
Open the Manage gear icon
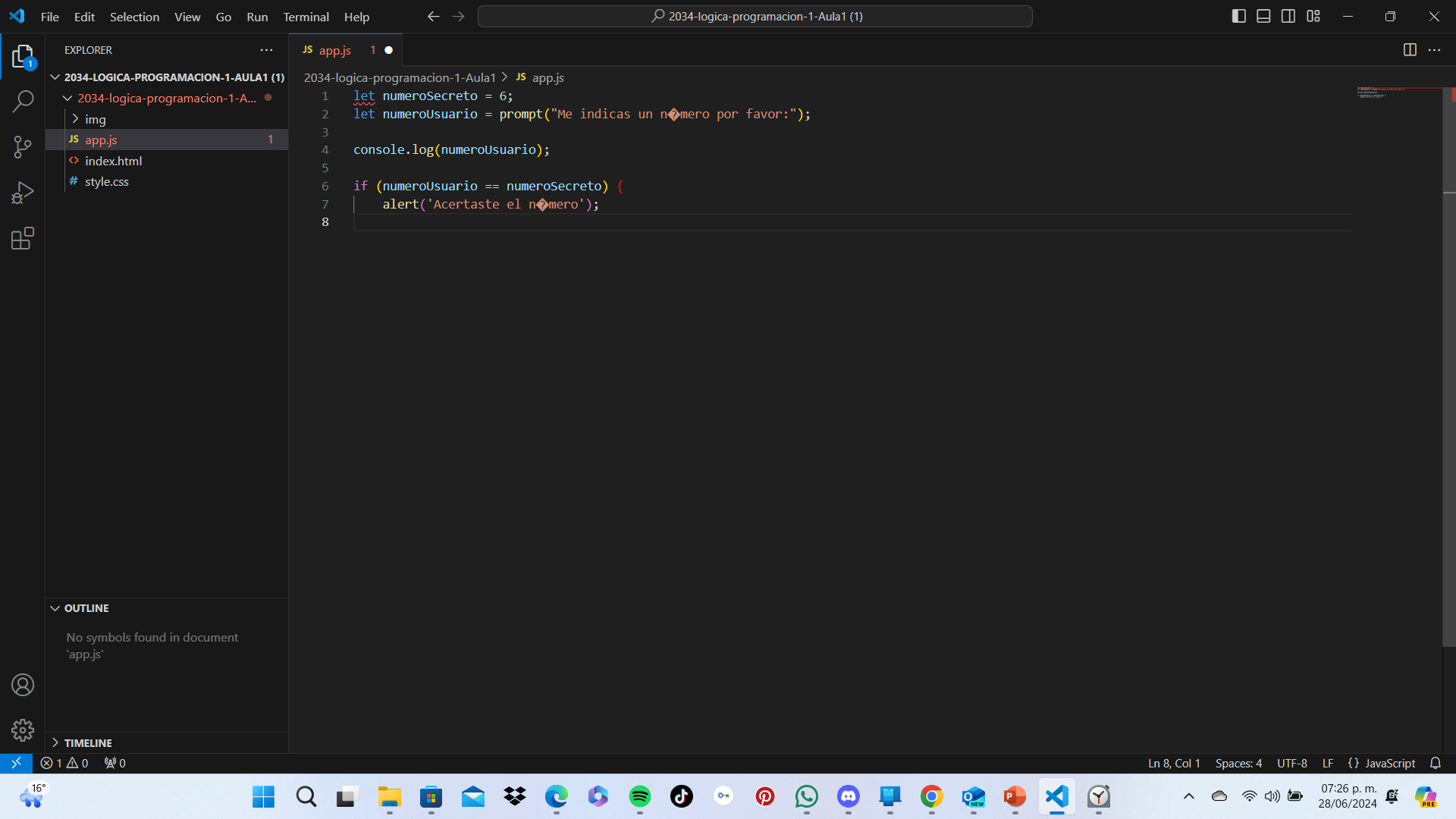(23, 730)
